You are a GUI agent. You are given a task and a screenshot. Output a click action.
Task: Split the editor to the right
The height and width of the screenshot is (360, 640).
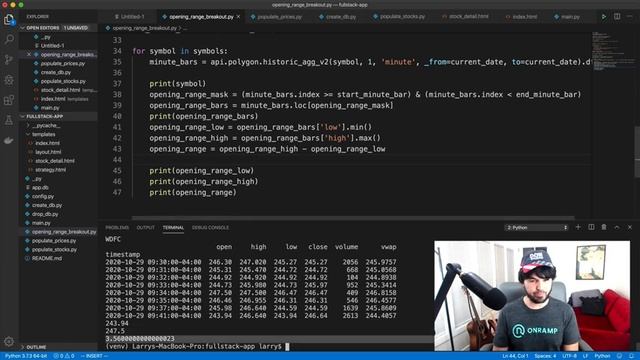[x=617, y=17]
